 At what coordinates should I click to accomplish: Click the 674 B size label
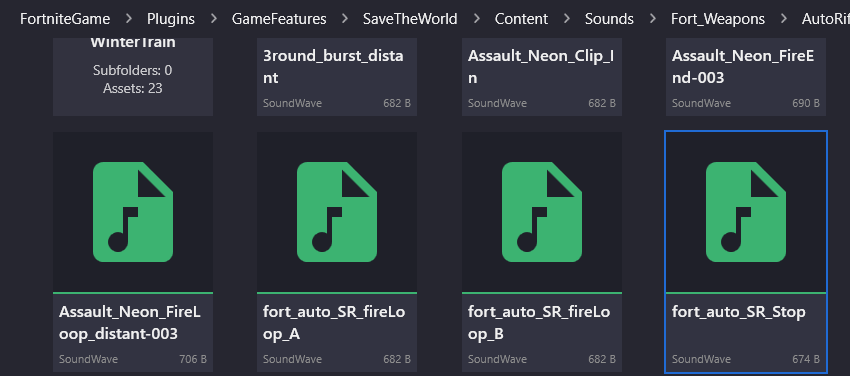pos(806,359)
